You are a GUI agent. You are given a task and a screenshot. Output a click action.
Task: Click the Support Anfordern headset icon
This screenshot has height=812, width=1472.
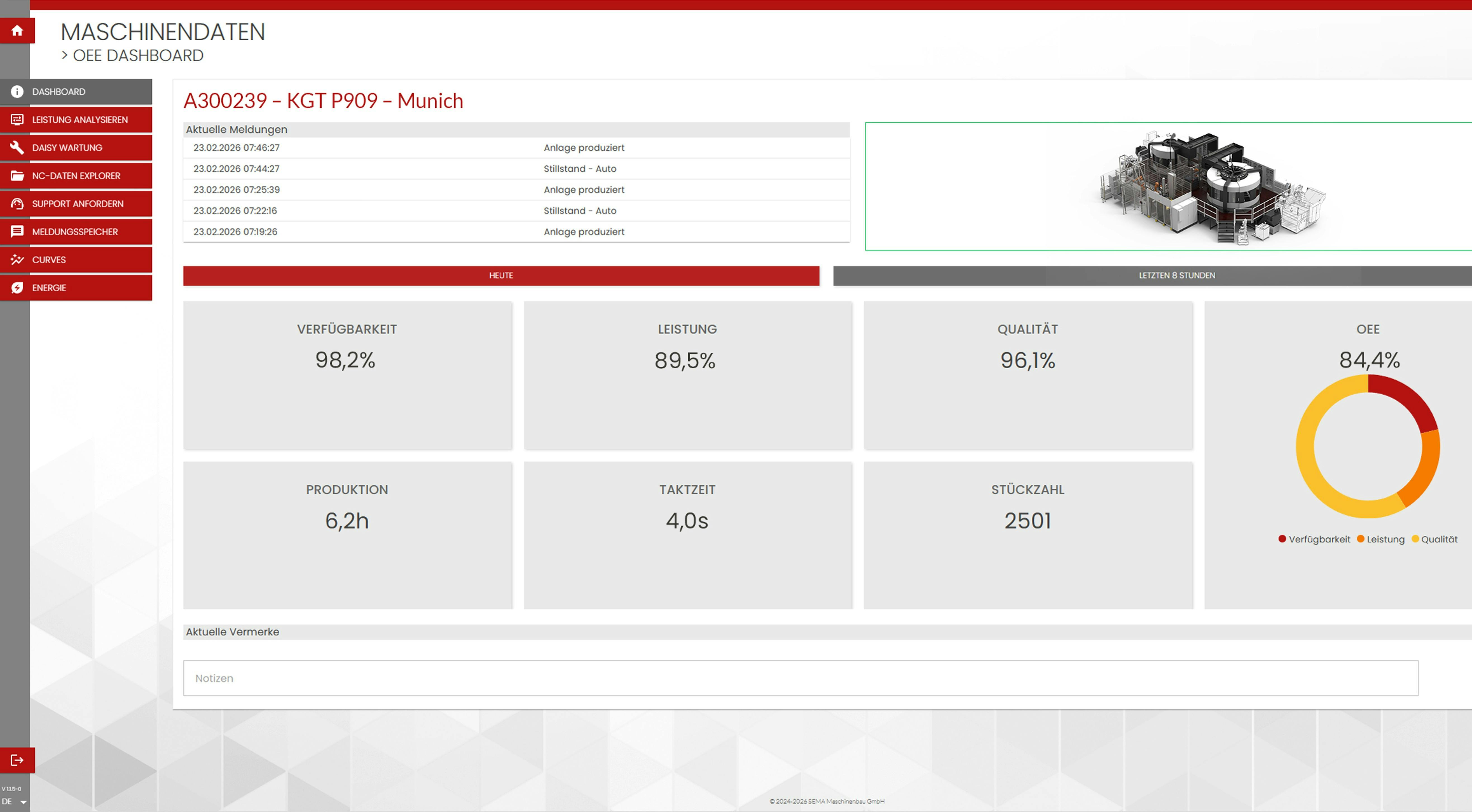click(17, 203)
